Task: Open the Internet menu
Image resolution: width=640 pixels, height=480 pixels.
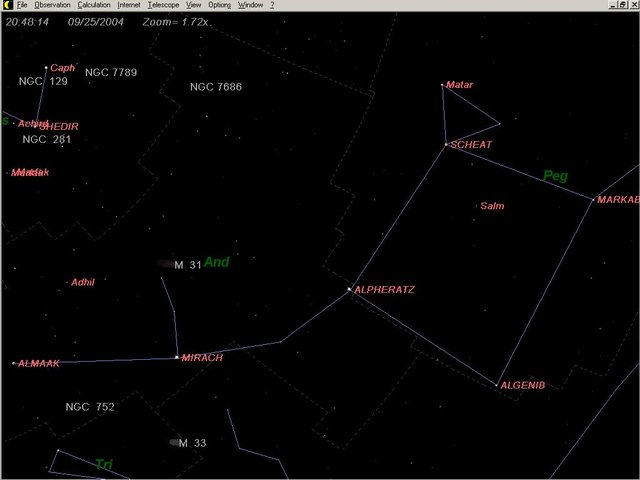Action: (x=129, y=5)
